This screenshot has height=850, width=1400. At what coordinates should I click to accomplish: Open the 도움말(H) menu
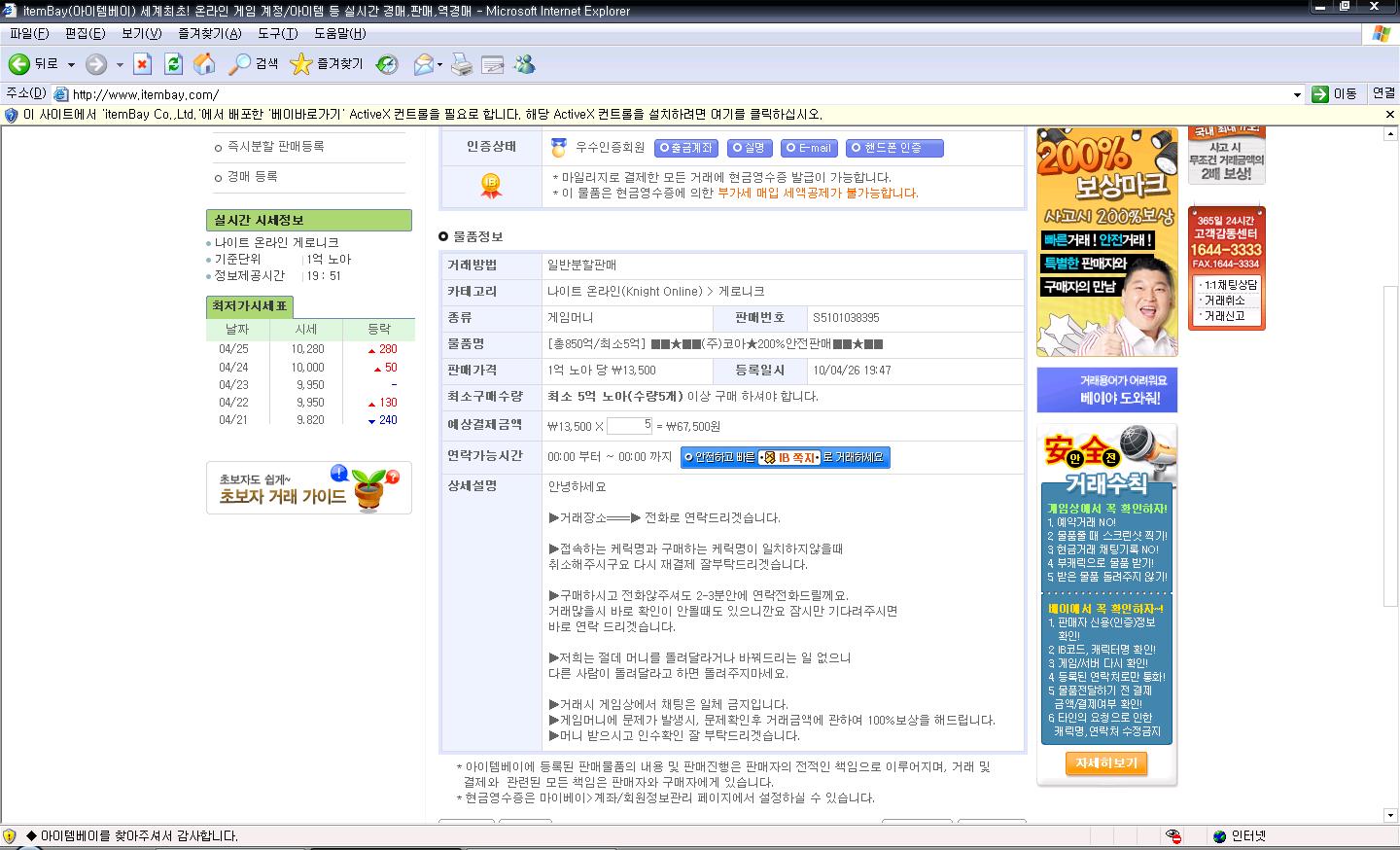[340, 33]
